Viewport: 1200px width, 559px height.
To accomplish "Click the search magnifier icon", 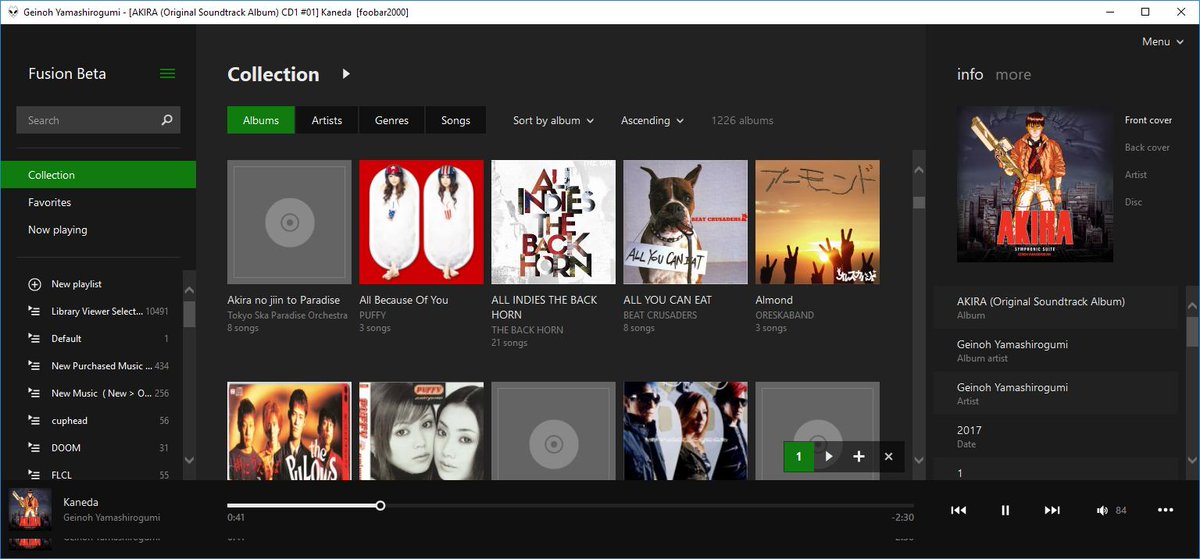I will pos(167,120).
